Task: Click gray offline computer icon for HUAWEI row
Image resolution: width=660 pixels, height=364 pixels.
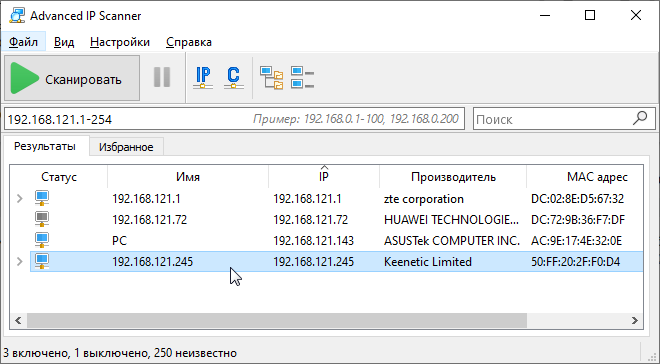Action: (42, 219)
